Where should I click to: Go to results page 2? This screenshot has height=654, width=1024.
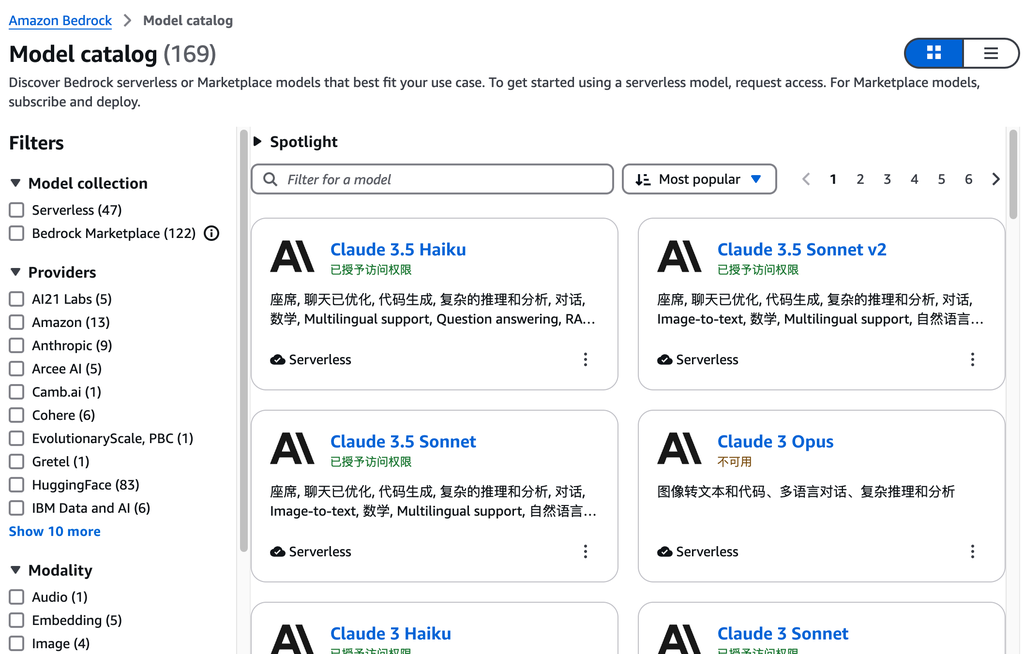pyautogui.click(x=860, y=179)
